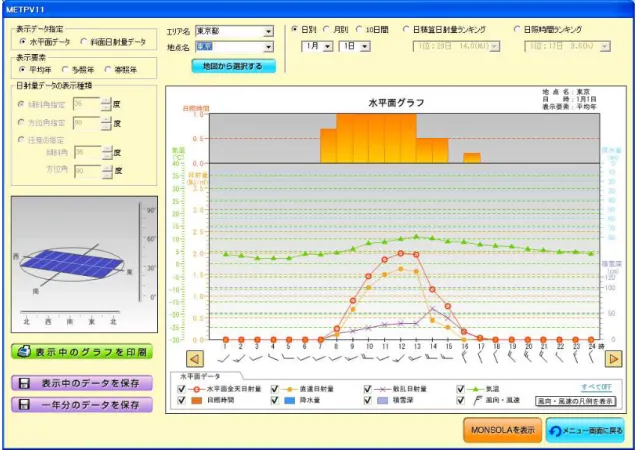Click 方位角指定 degree input field
This screenshot has height=450, width=640.
point(87,123)
